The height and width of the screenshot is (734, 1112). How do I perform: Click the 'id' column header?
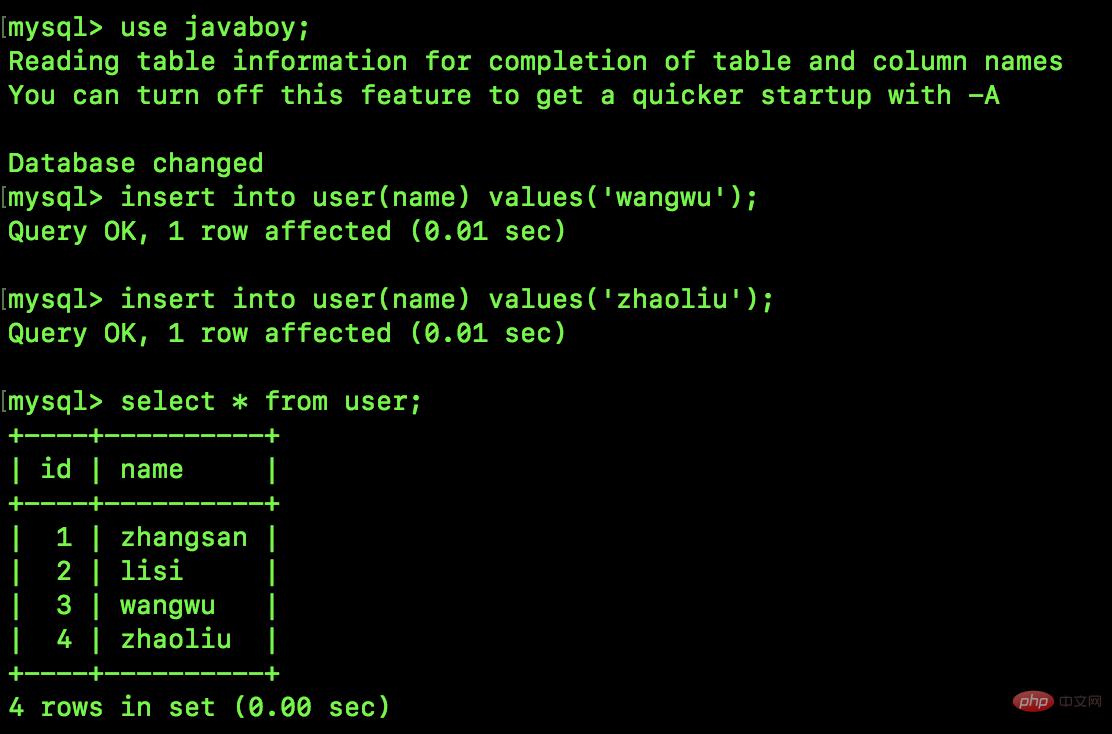point(56,469)
